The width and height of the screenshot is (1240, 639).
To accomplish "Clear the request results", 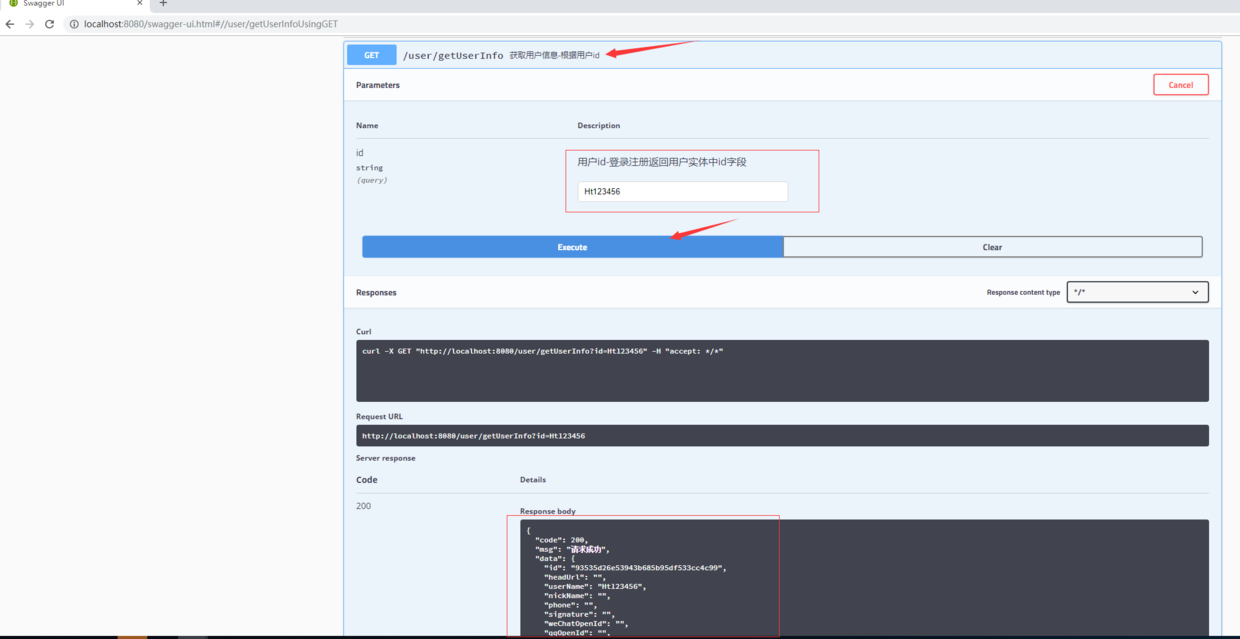I will pyautogui.click(x=992, y=247).
